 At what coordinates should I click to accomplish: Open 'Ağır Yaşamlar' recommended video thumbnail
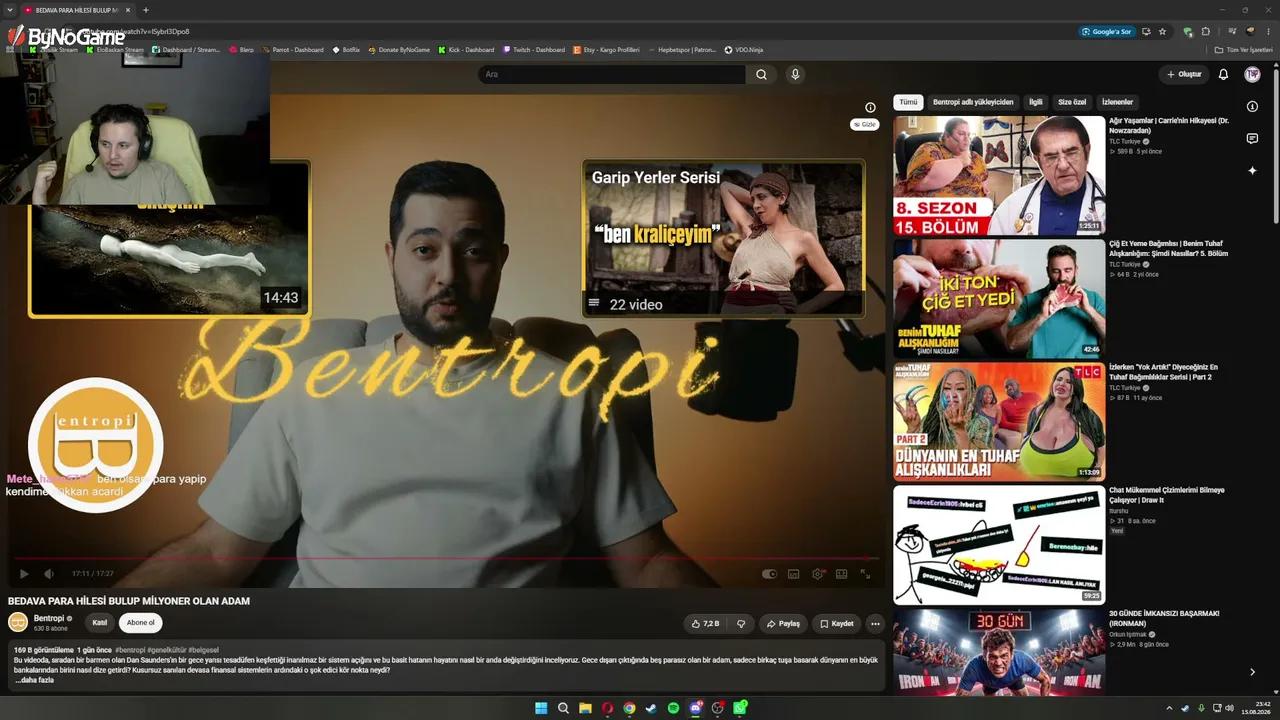tap(999, 175)
